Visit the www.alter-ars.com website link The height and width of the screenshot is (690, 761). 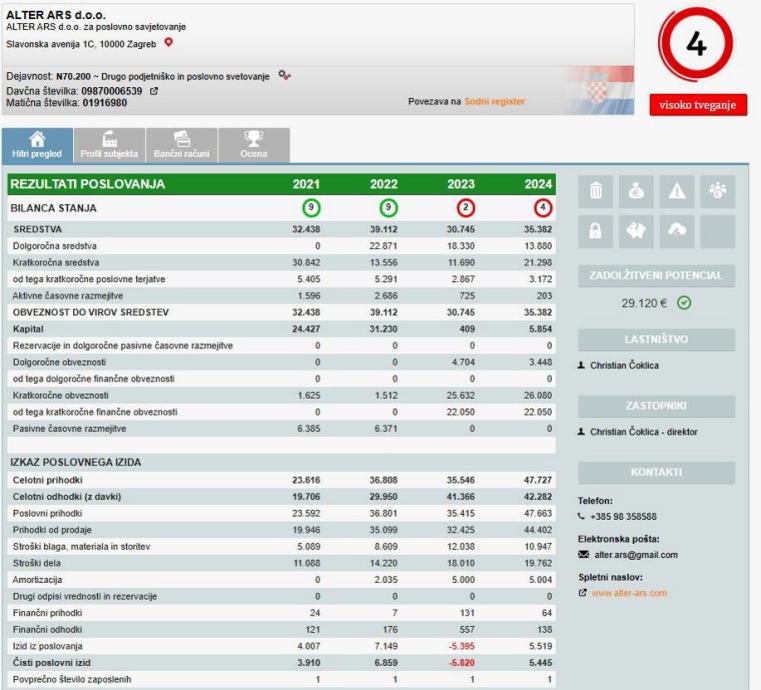[628, 593]
